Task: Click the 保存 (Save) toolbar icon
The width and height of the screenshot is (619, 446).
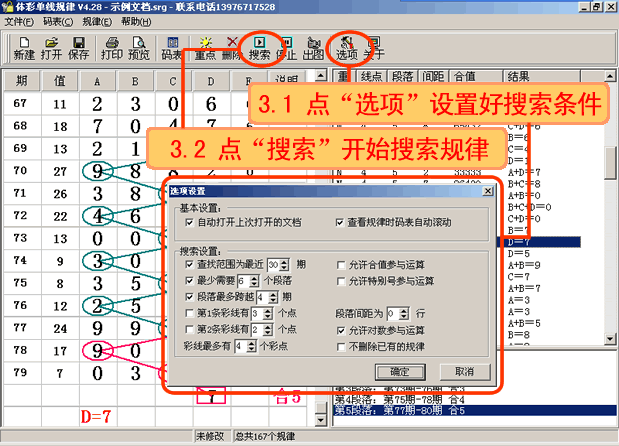Action: click(79, 49)
